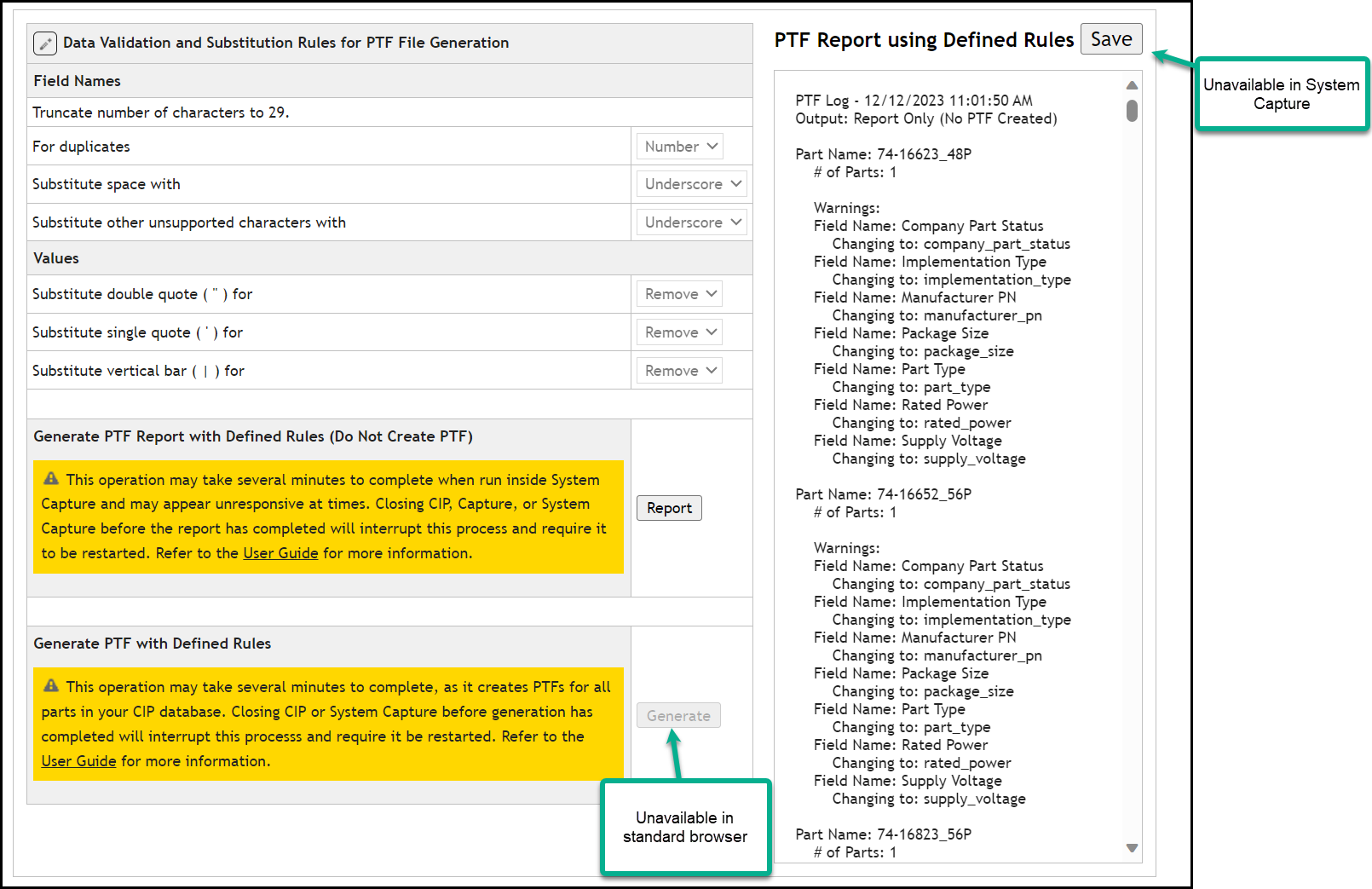Screen dimensions: 1372x889
Task: Open the double quote Remove dropdown
Action: click(678, 293)
